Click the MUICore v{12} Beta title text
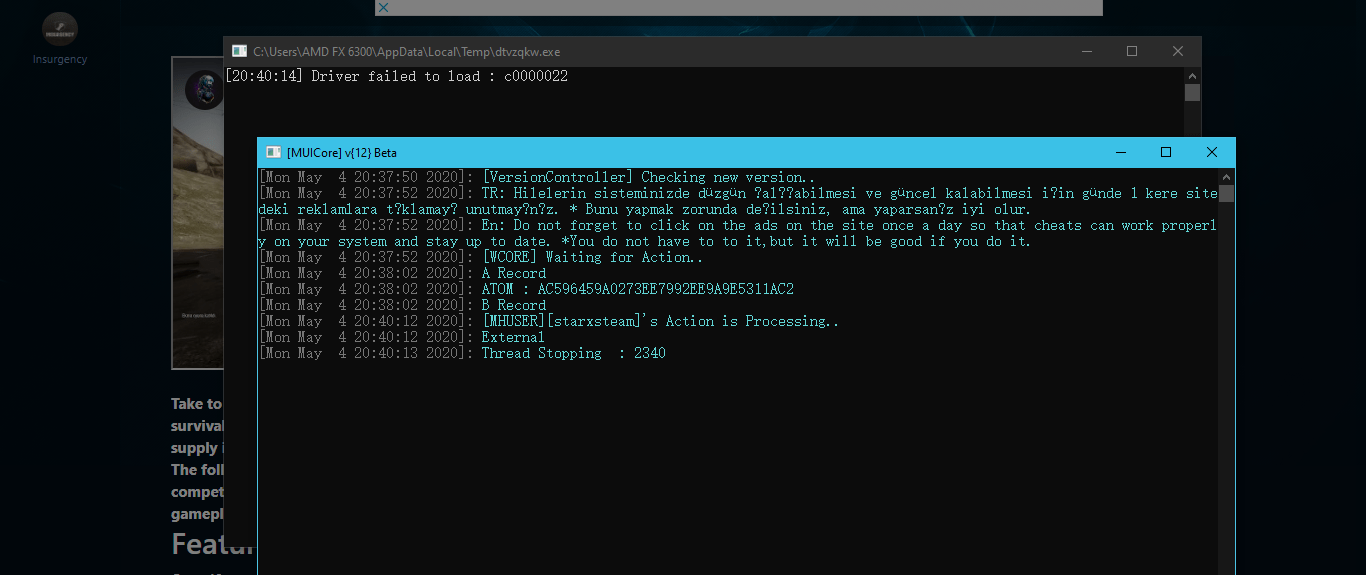 click(x=341, y=152)
